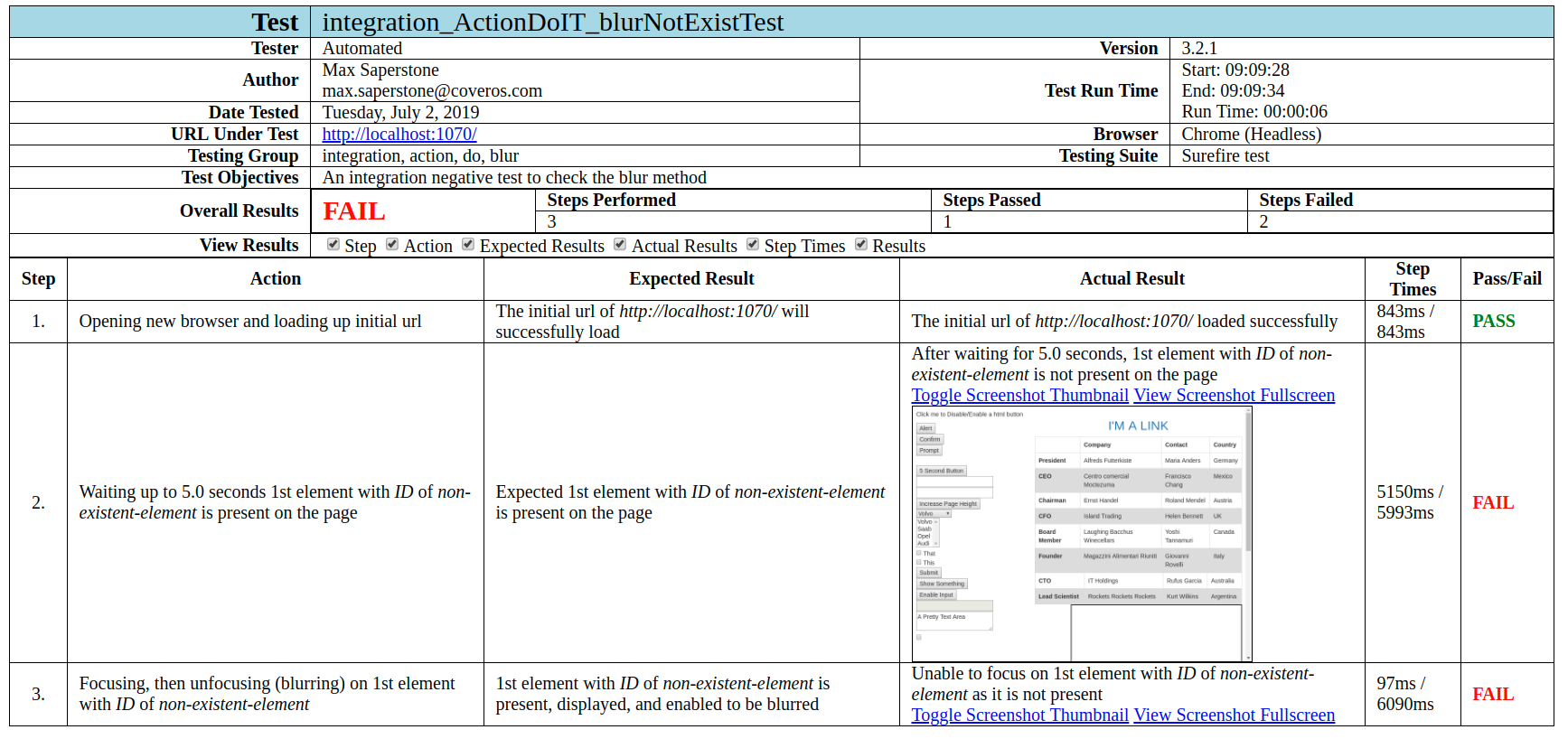Click the A Pretty Text Area field

(x=953, y=620)
